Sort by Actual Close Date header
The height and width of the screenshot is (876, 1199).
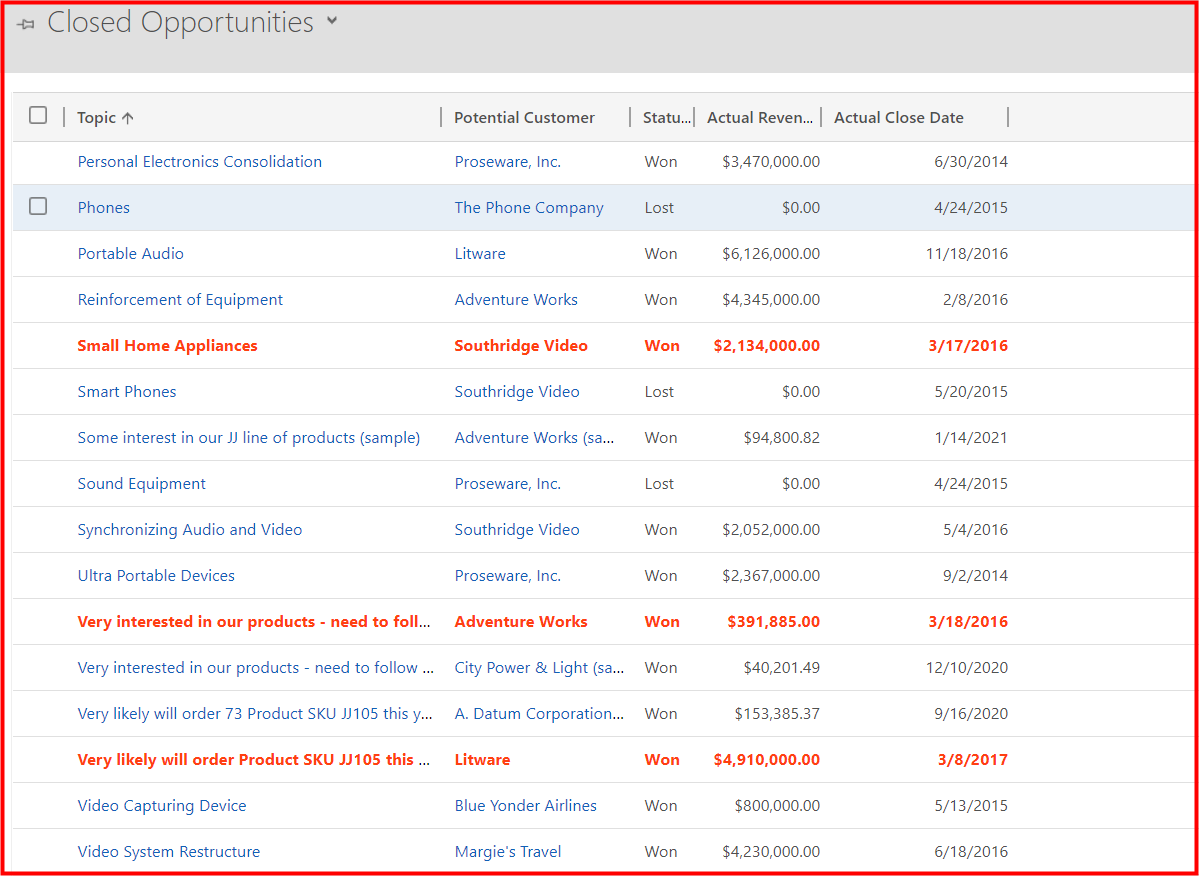click(x=898, y=118)
